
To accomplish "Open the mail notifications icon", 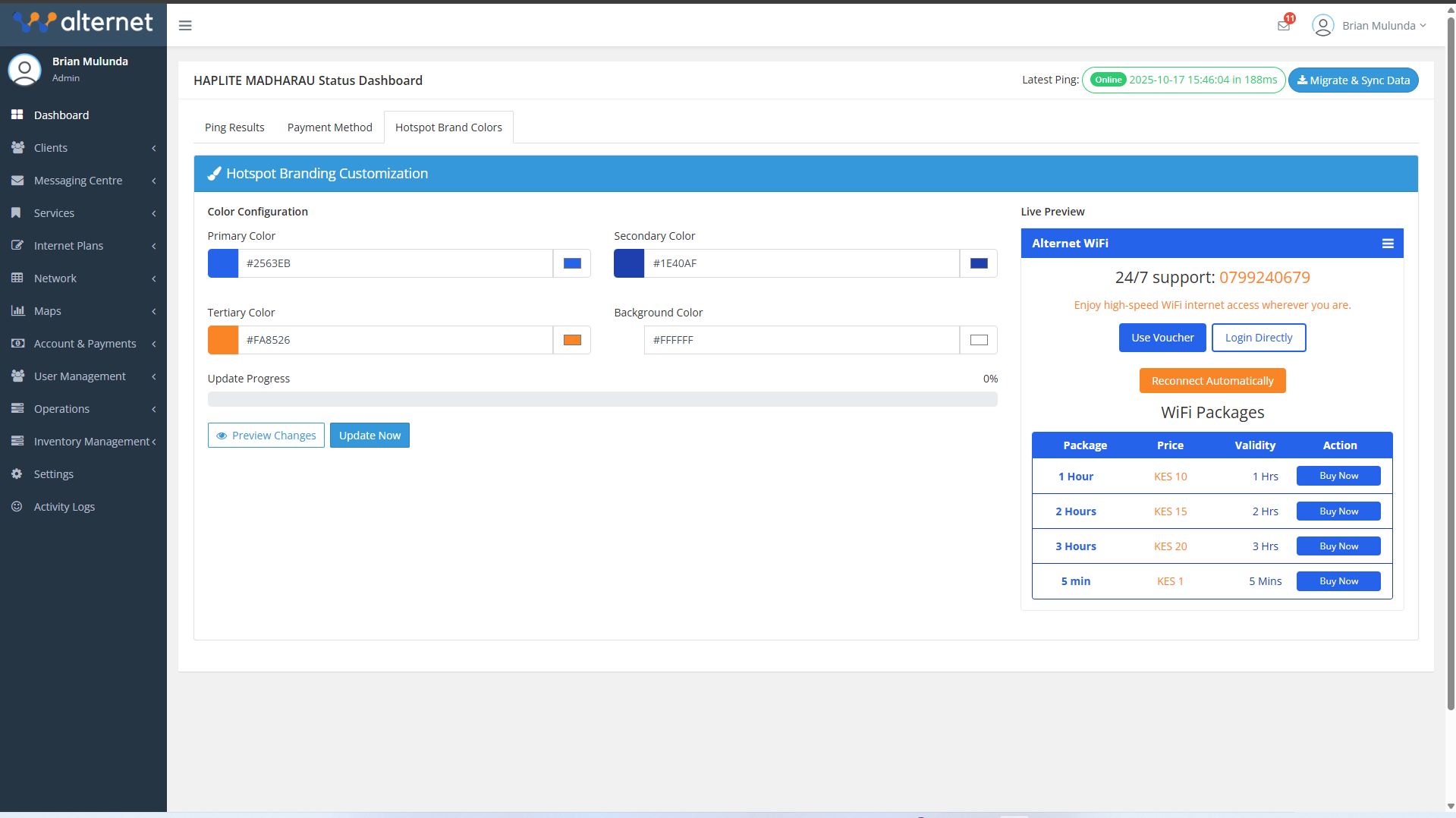I will pos(1284,26).
